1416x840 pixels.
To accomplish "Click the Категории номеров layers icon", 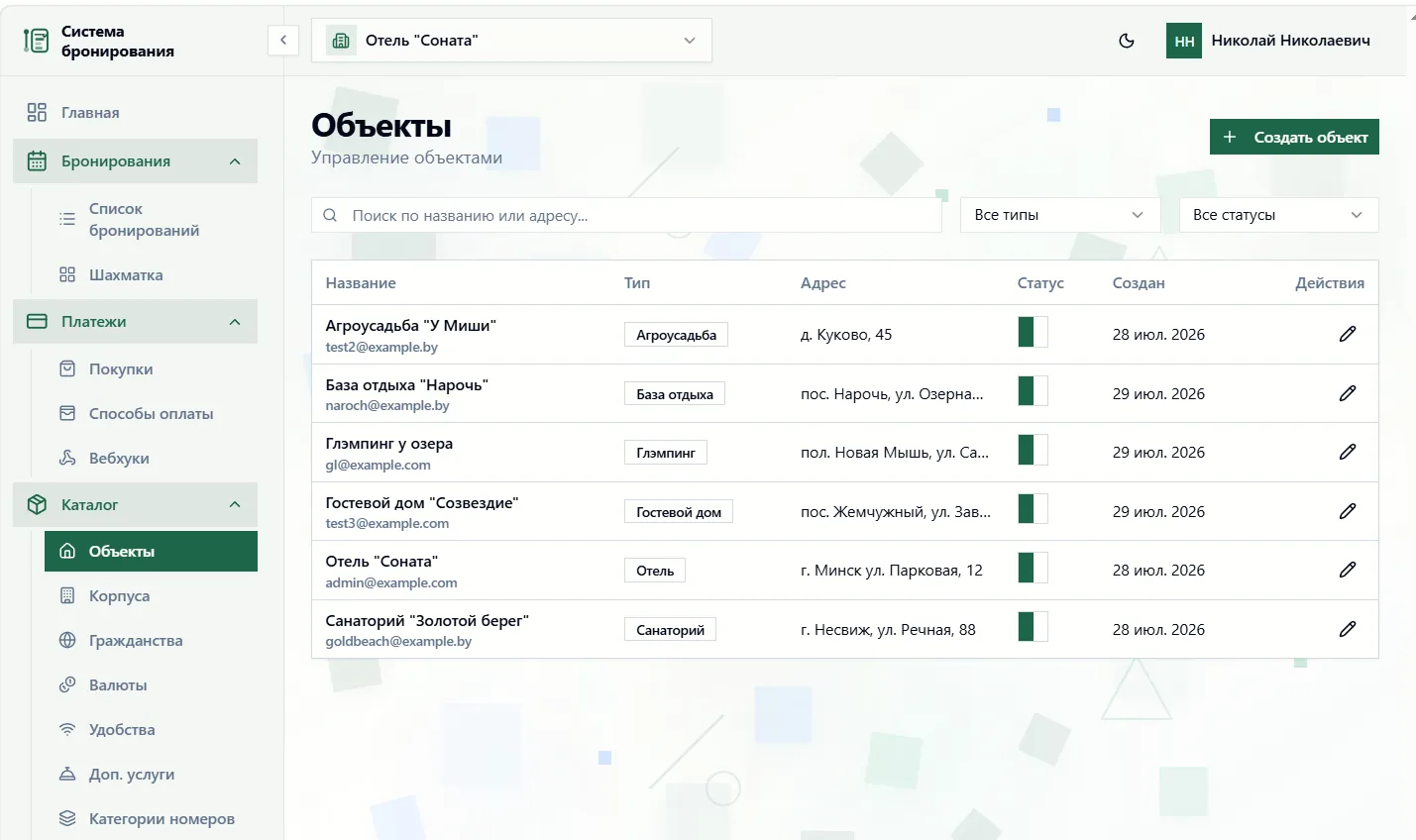I will pos(67,819).
